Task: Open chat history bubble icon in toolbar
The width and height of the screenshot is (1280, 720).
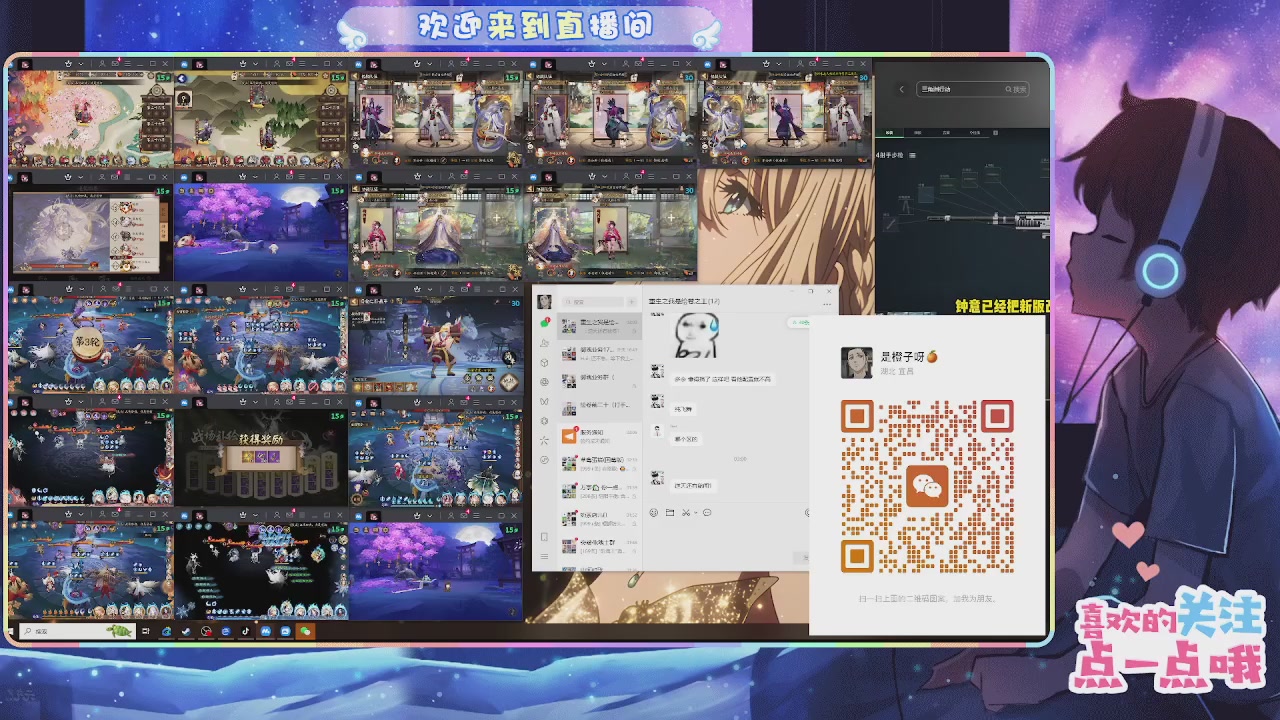Action: (x=707, y=513)
